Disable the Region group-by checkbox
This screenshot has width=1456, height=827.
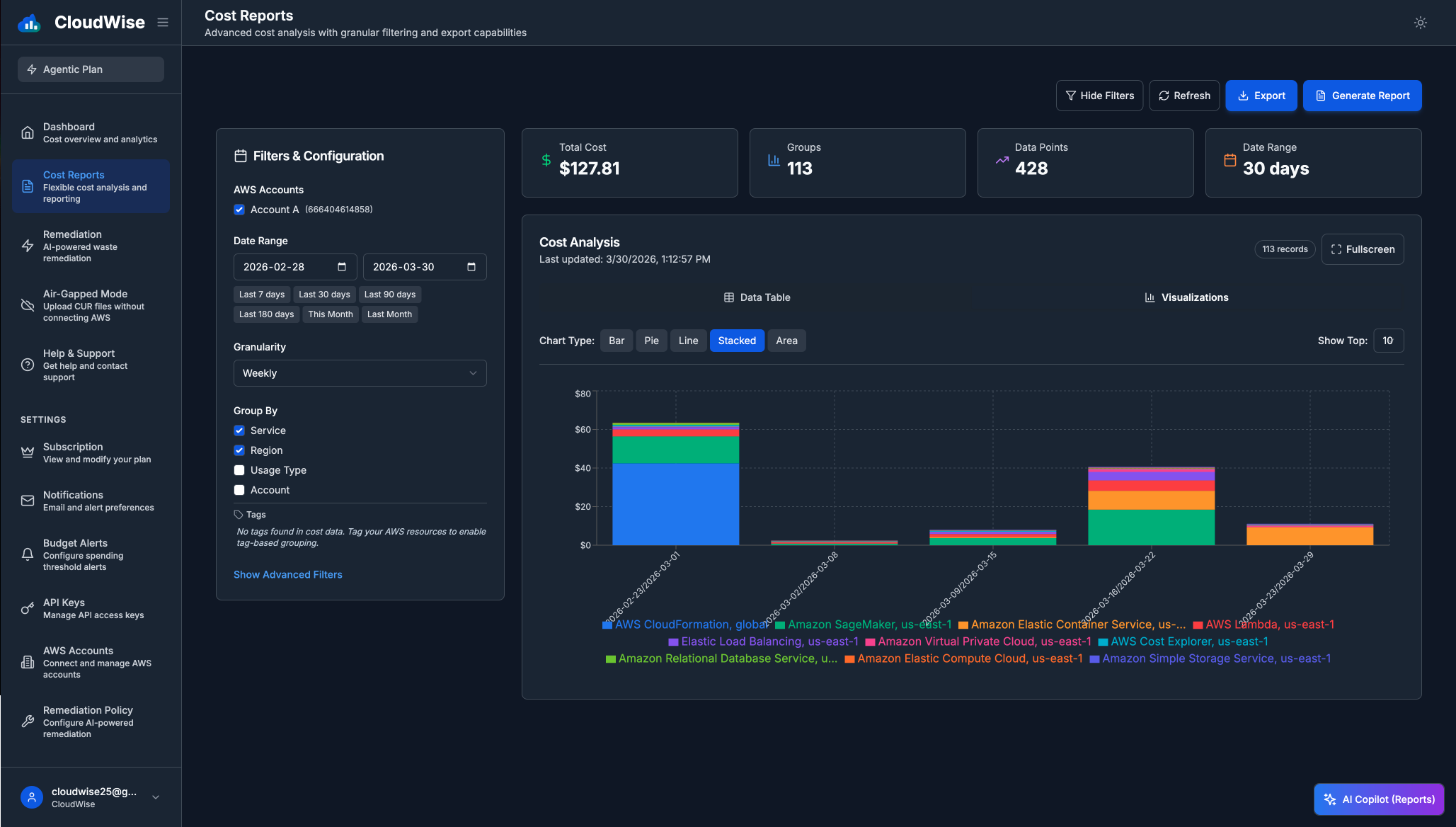[239, 450]
